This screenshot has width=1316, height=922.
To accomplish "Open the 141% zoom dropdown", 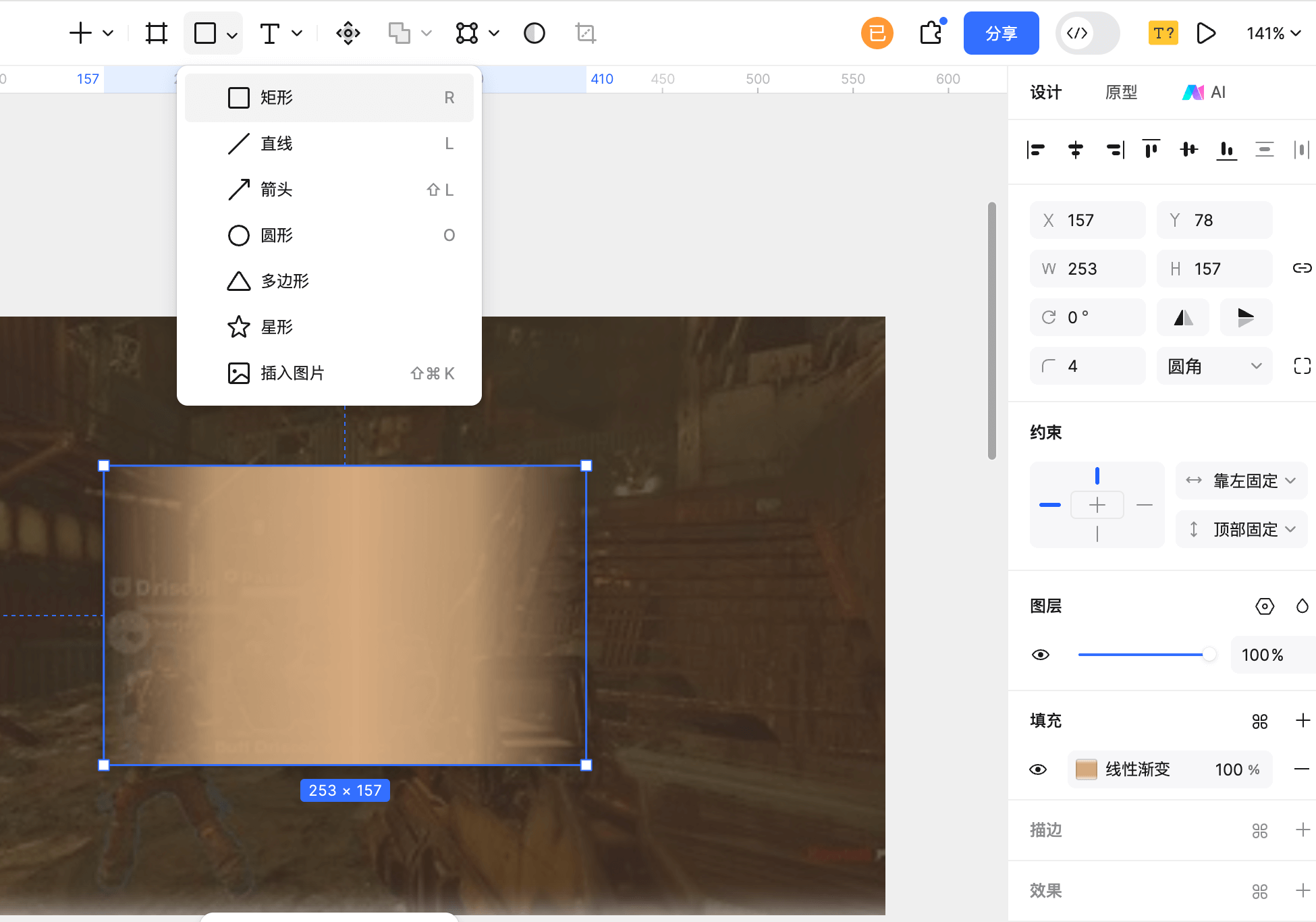I will pyautogui.click(x=1272, y=32).
